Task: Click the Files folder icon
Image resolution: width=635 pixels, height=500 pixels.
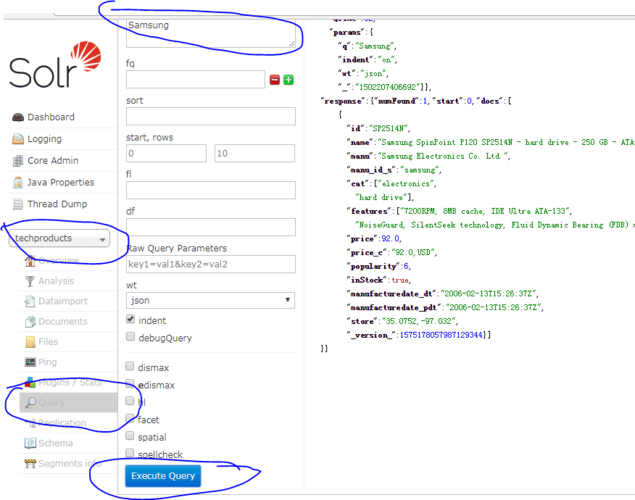Action: [30, 342]
